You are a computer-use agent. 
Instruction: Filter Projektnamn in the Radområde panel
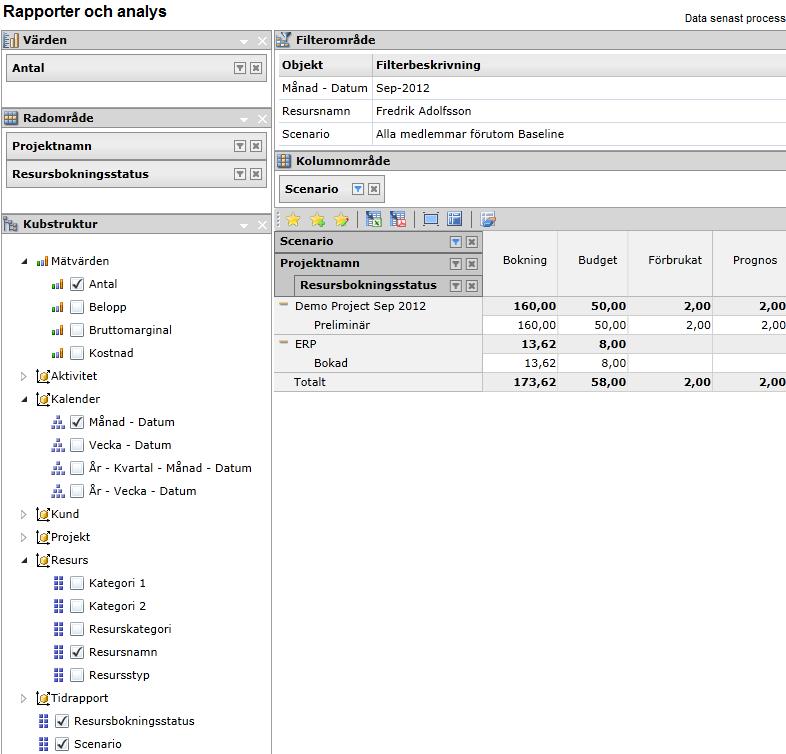(240, 146)
